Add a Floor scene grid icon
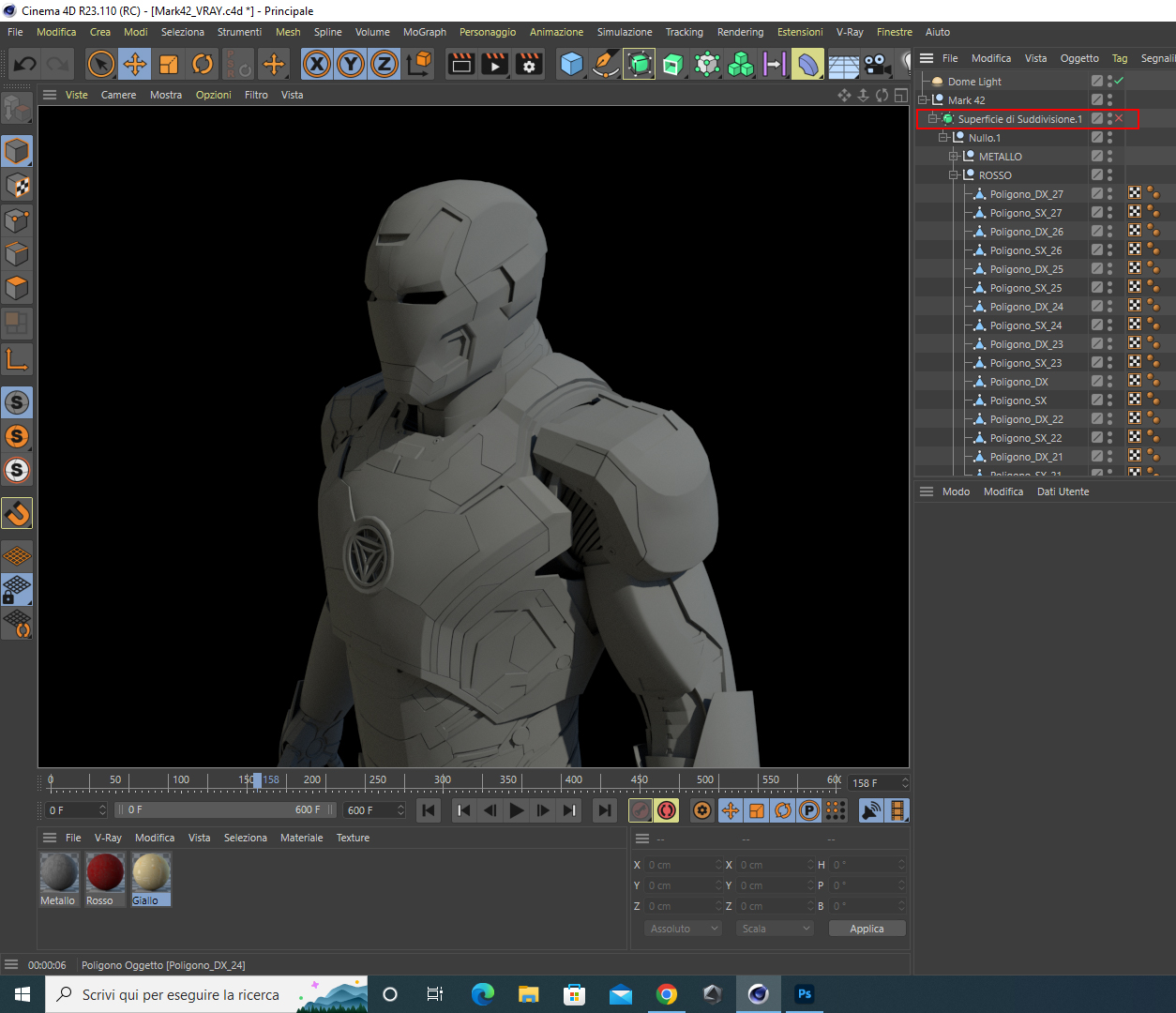Viewport: 1176px width, 1013px height. 842,65
